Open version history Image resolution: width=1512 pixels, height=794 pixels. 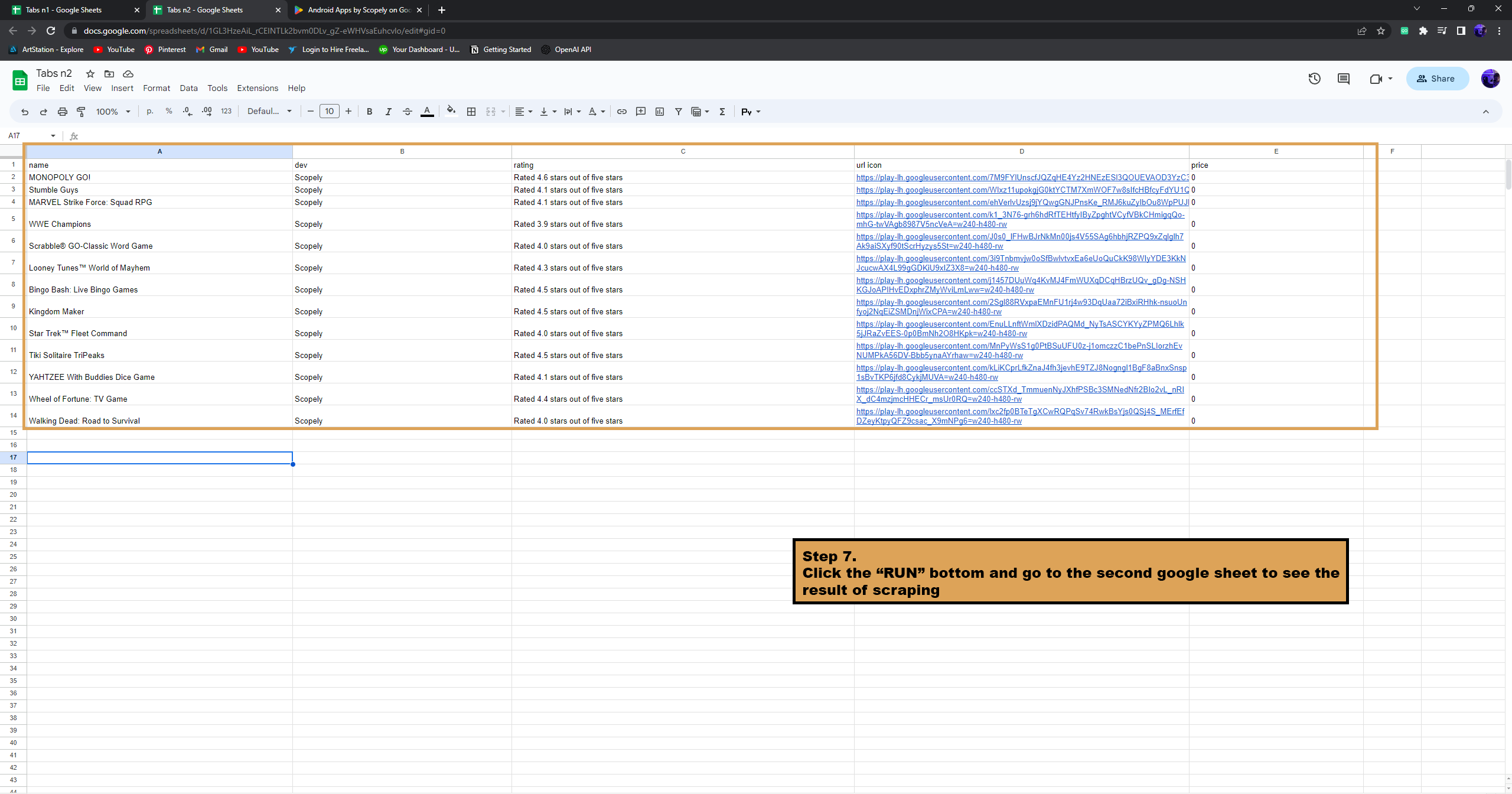[1314, 79]
